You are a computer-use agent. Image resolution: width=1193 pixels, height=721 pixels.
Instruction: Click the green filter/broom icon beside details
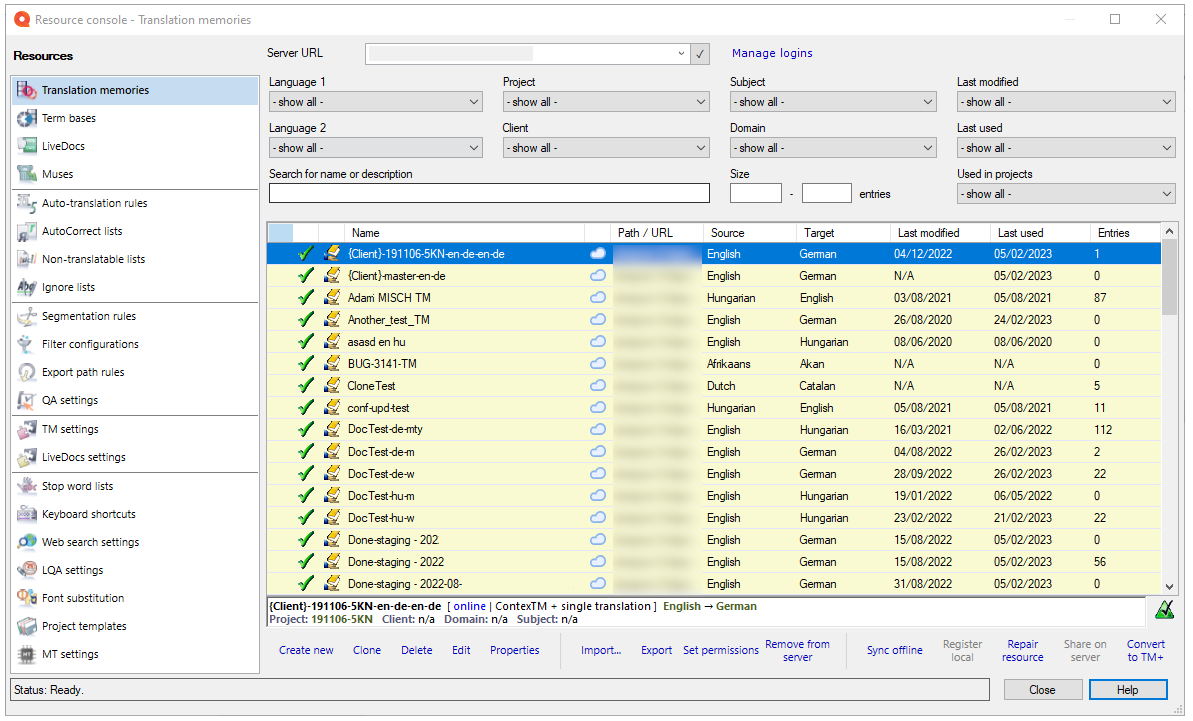1164,610
